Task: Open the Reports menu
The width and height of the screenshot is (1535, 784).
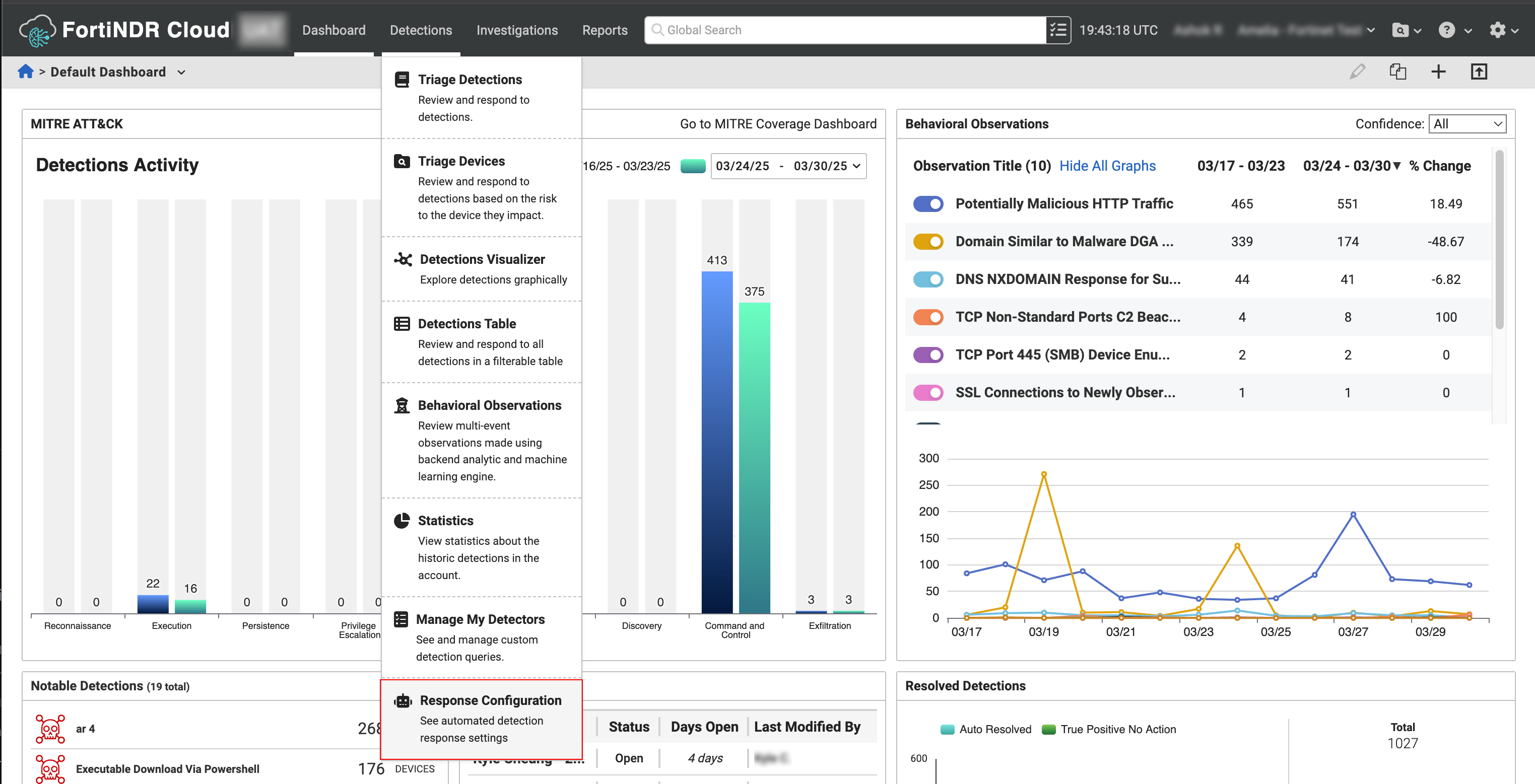Action: point(605,30)
